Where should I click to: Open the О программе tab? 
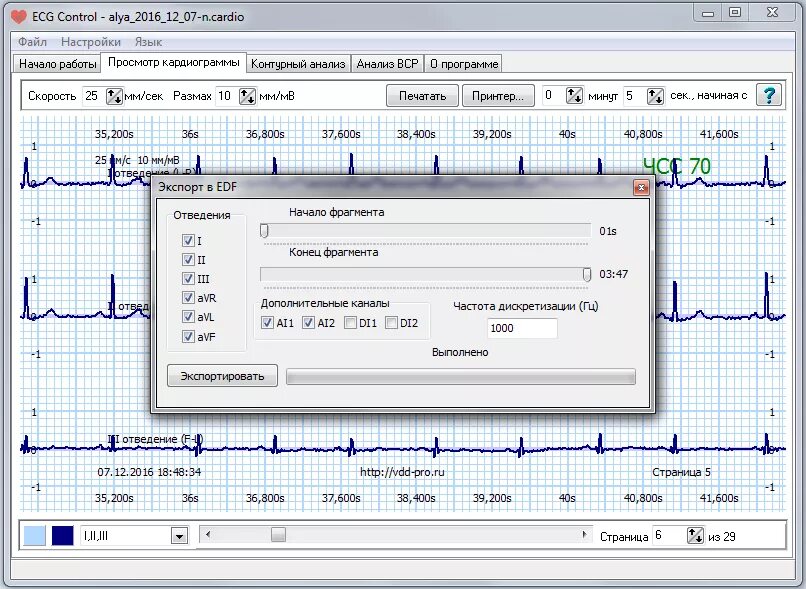[464, 64]
